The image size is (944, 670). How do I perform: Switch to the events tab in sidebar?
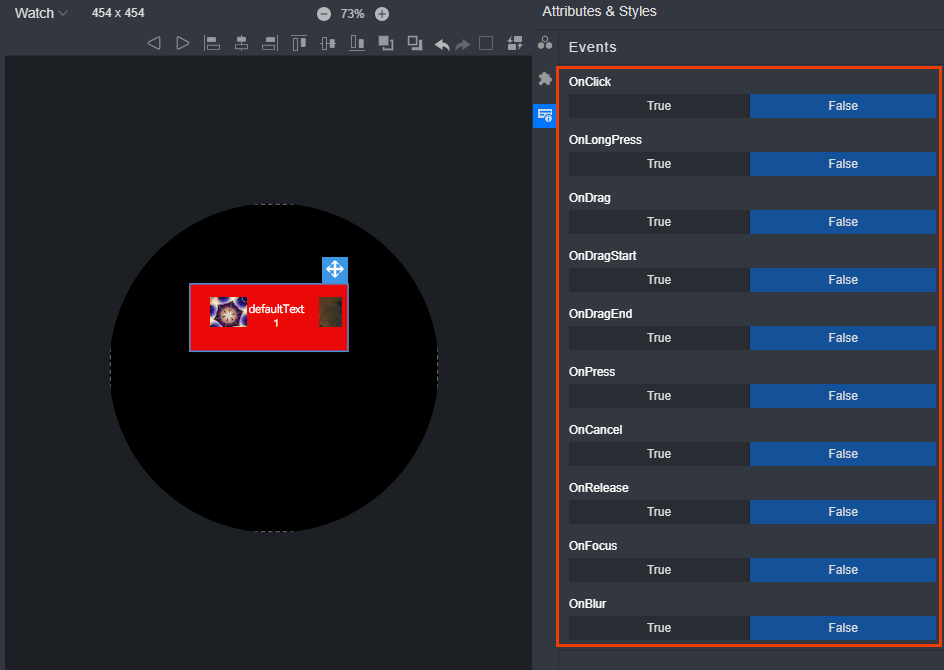(x=545, y=115)
